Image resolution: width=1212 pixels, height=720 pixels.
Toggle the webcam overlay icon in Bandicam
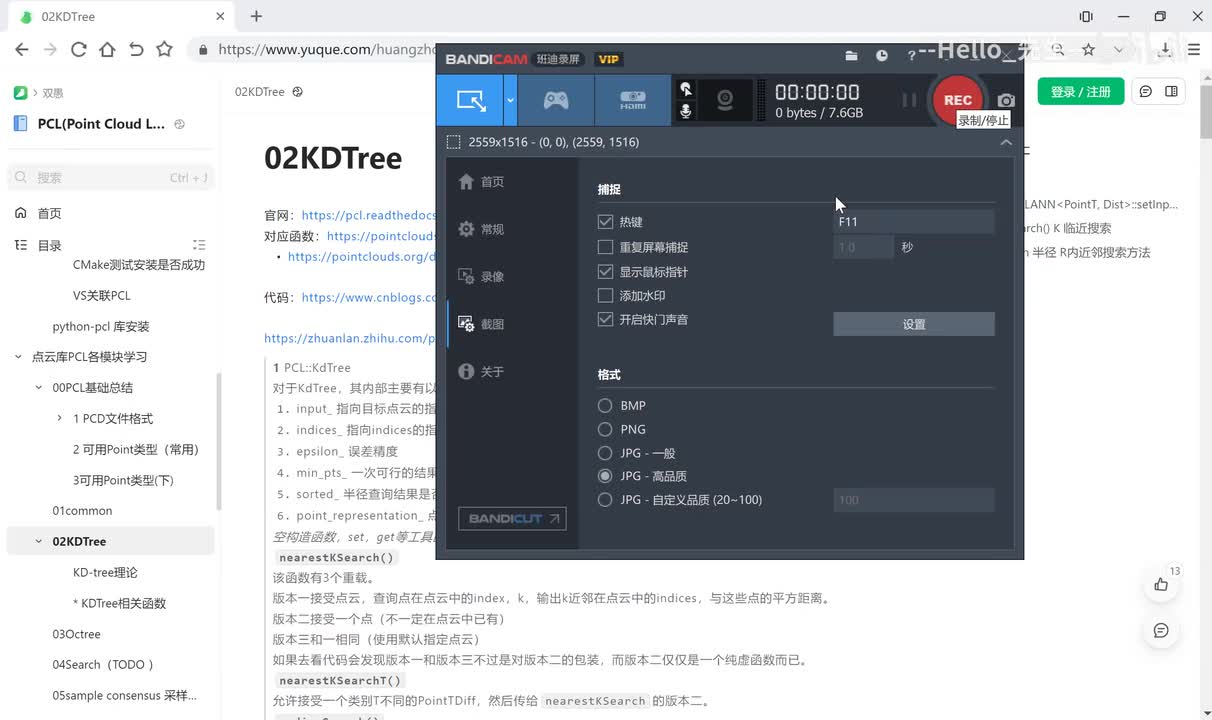725,100
